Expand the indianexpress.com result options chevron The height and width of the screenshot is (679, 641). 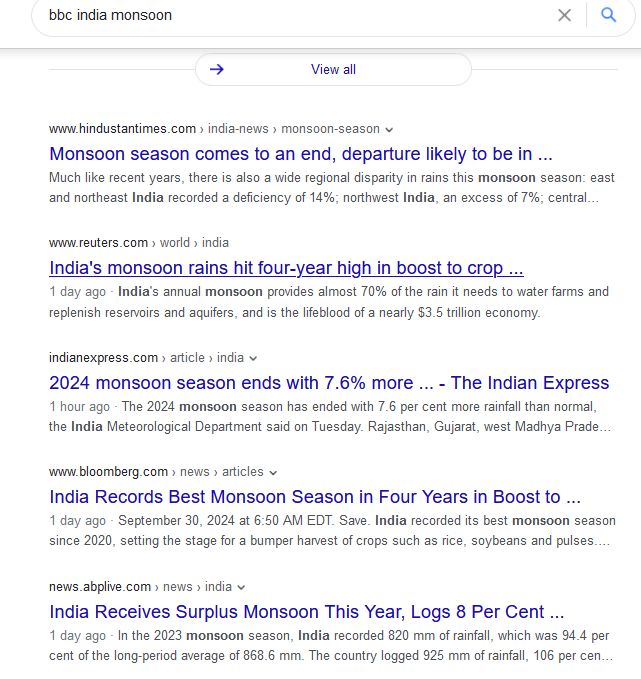coord(253,359)
